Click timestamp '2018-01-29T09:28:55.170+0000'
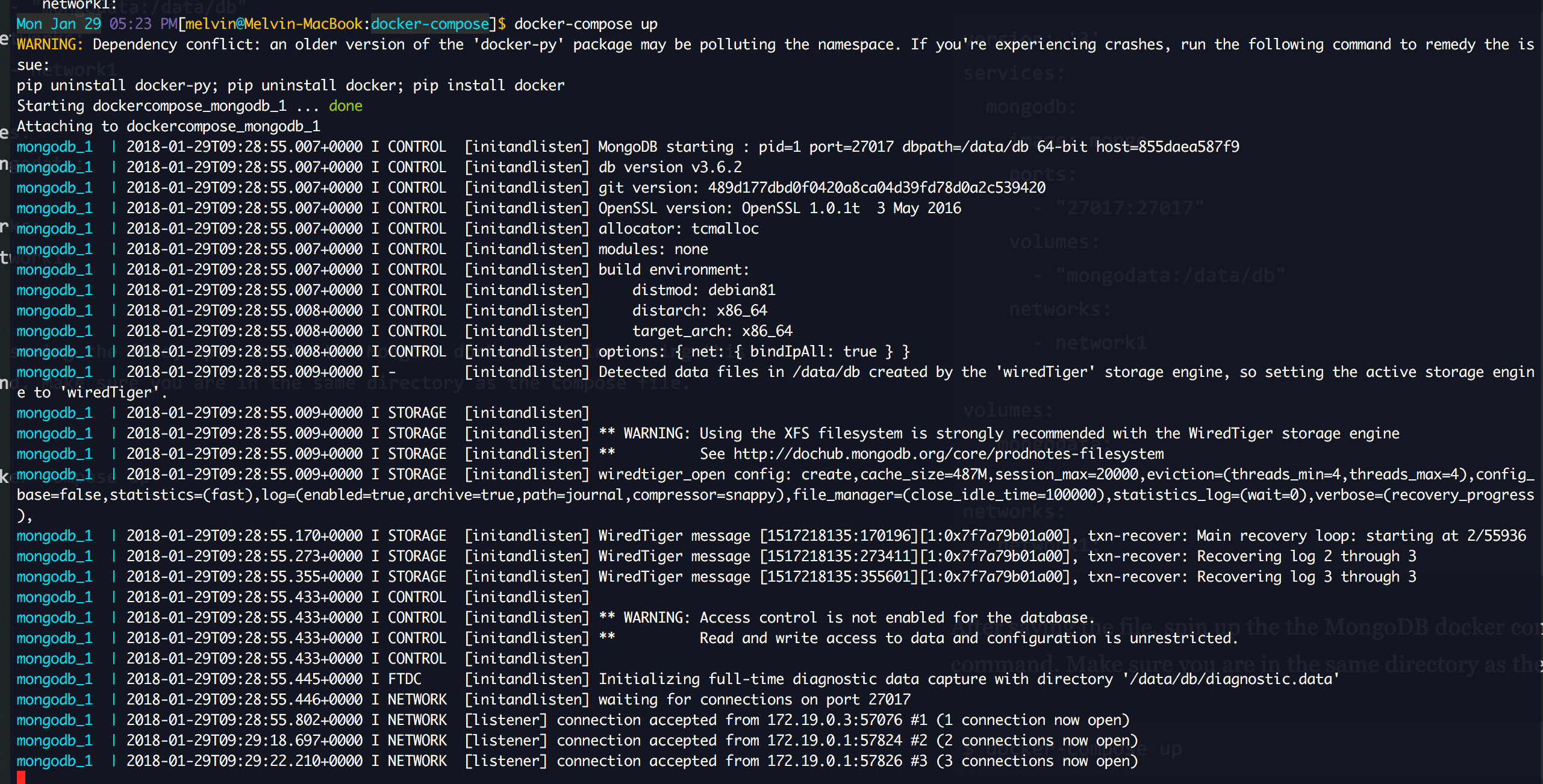Image resolution: width=1543 pixels, height=784 pixels. point(245,536)
